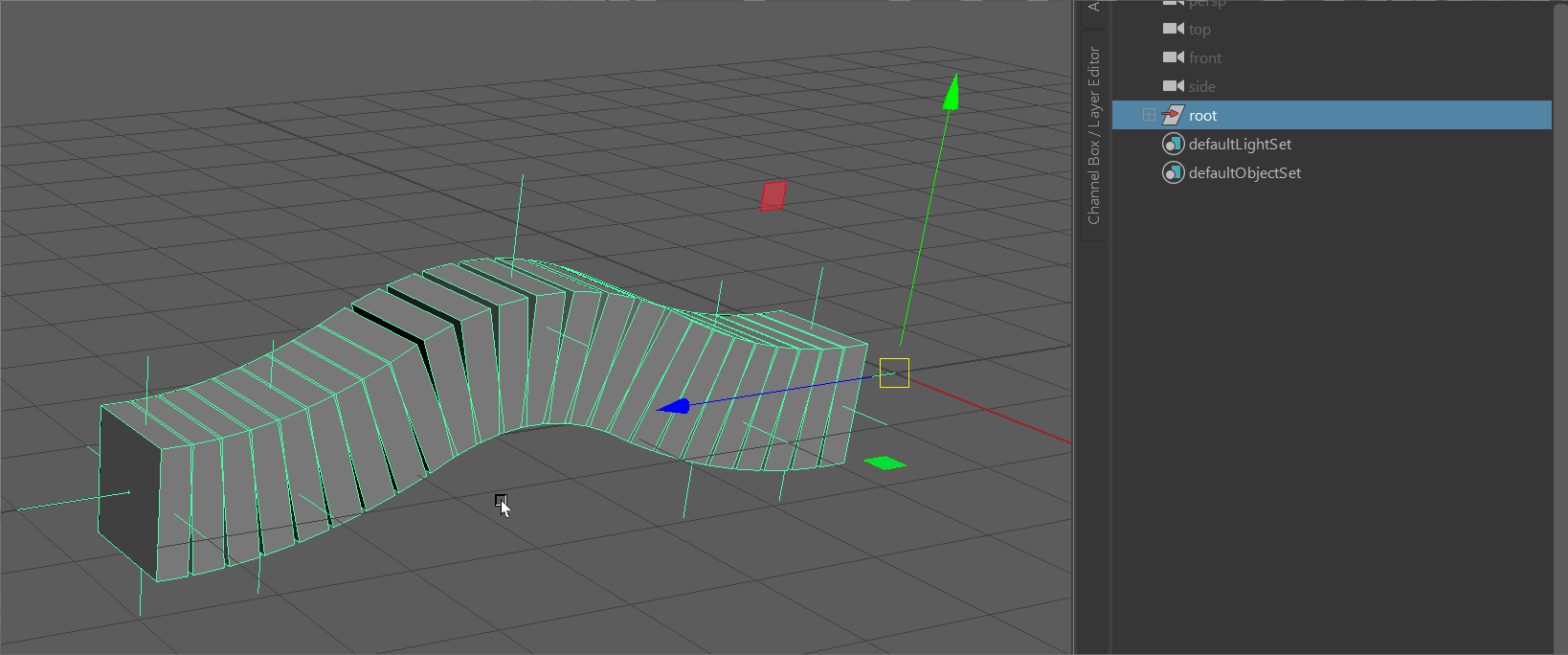Select the dark end face of the mesh
1568x655 pixels.
129,493
